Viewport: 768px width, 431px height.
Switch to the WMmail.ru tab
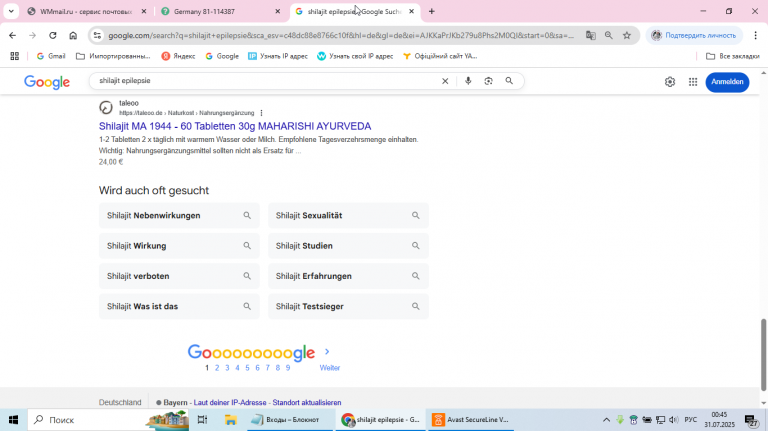click(86, 11)
